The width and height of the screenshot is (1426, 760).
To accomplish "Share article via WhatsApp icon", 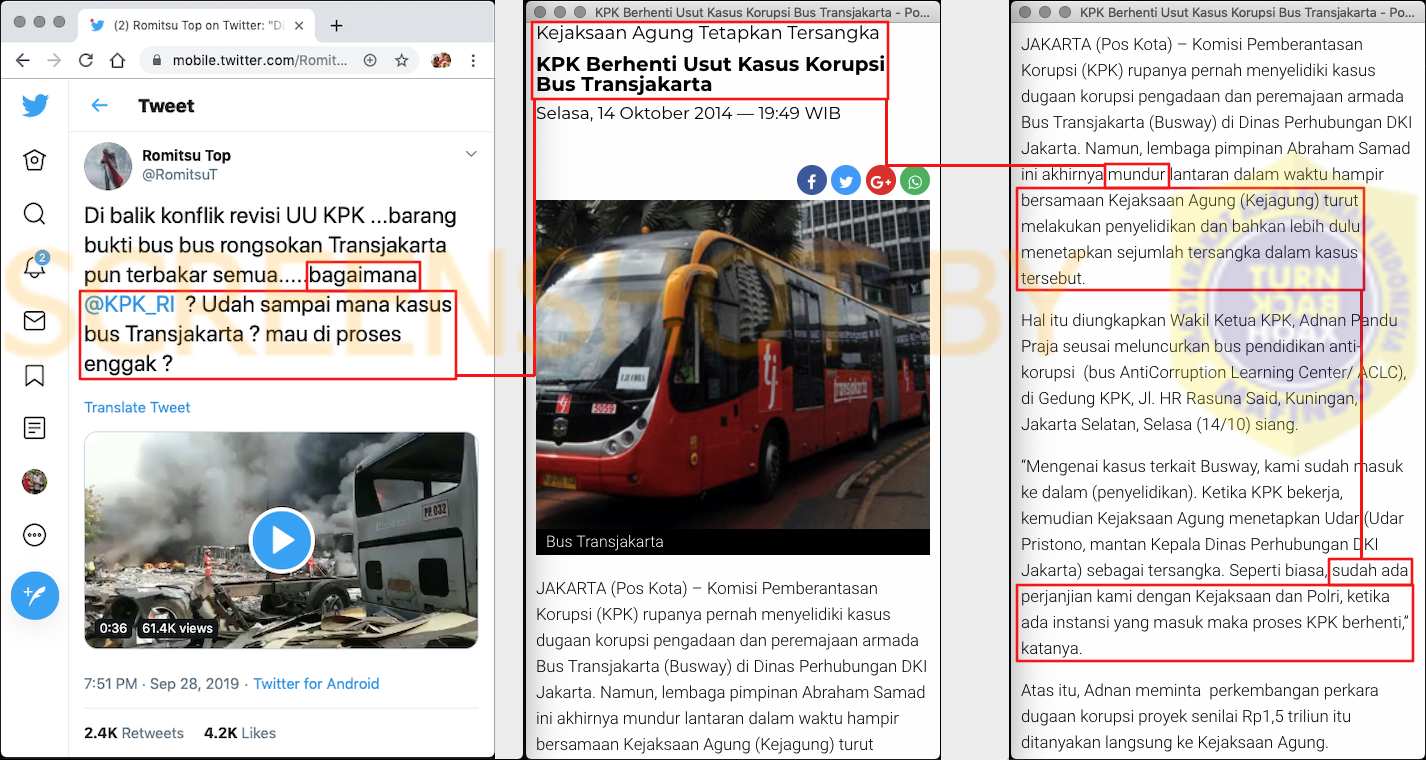I will [914, 181].
